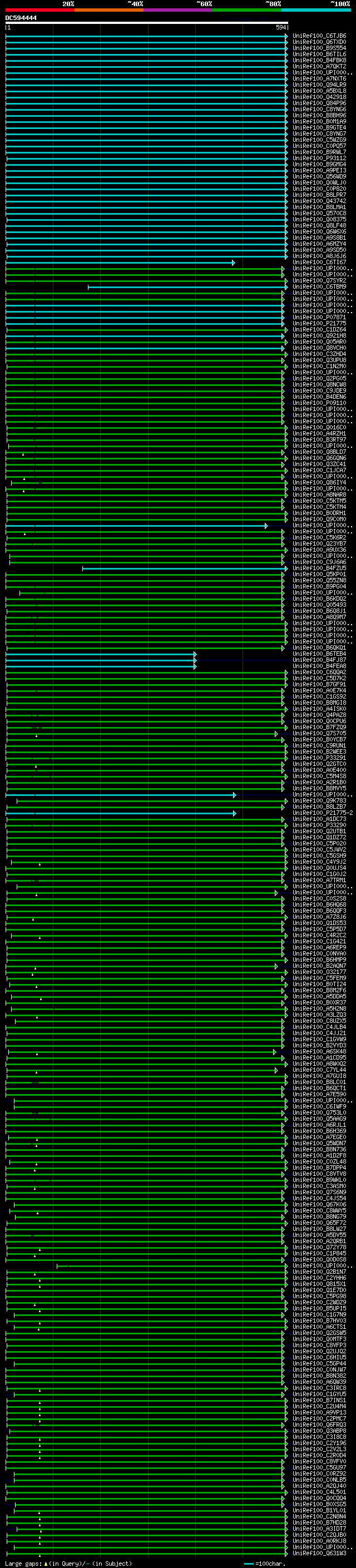Select hit label UniRef100_B4FEA8

point(319,666)
